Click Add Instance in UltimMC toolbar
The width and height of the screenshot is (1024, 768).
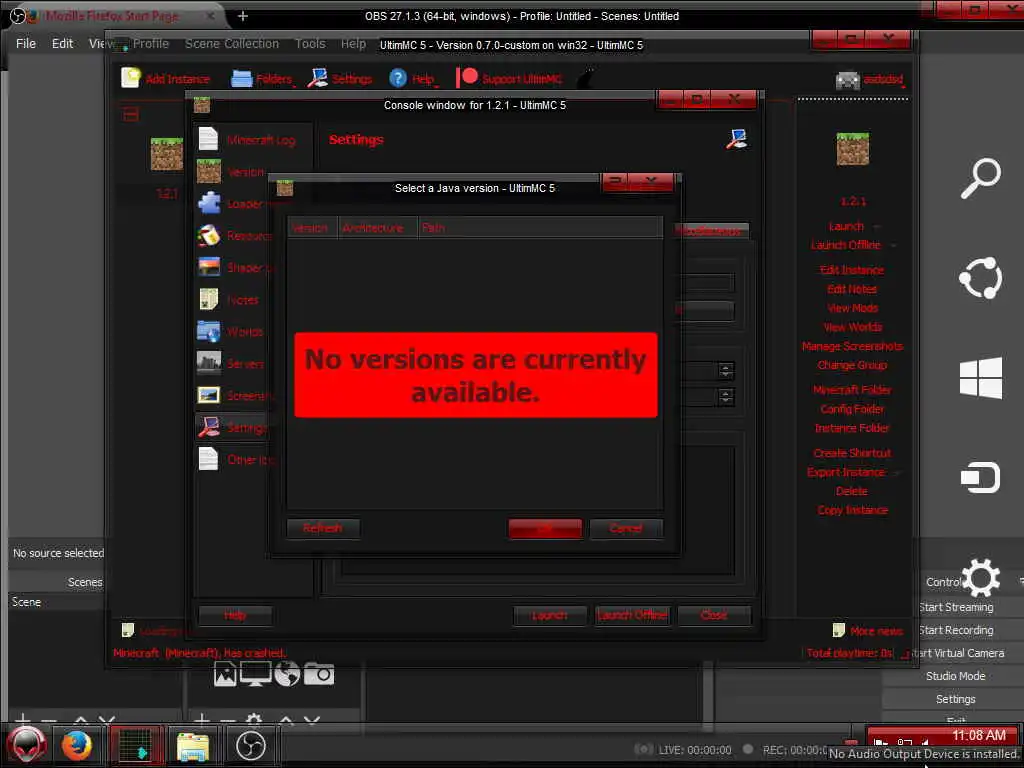166,78
